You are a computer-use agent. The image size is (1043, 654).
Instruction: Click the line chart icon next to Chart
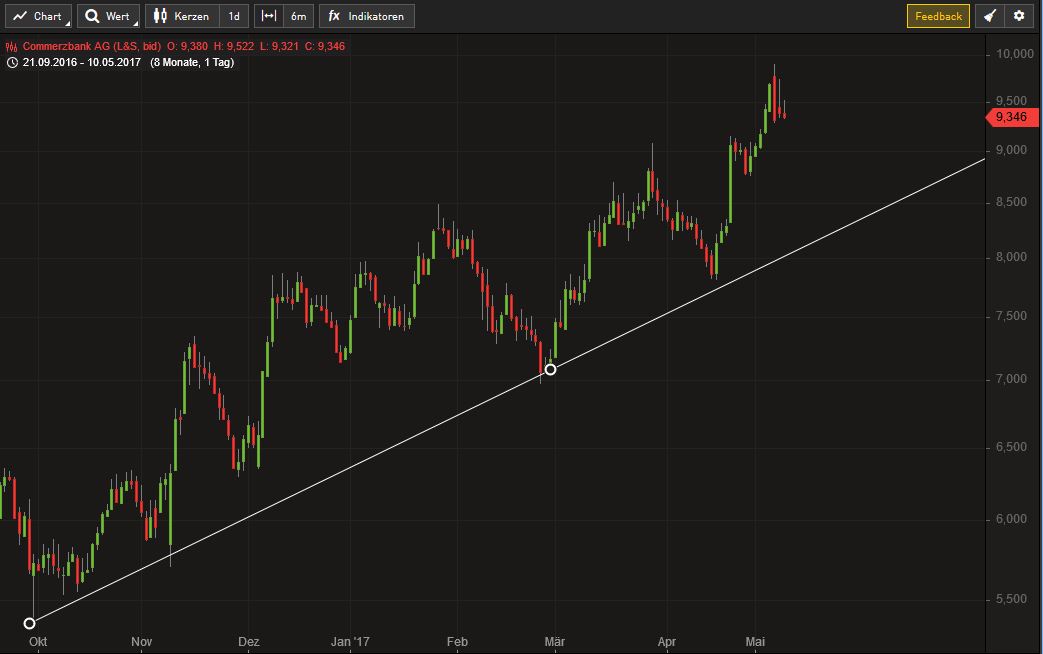click(18, 16)
